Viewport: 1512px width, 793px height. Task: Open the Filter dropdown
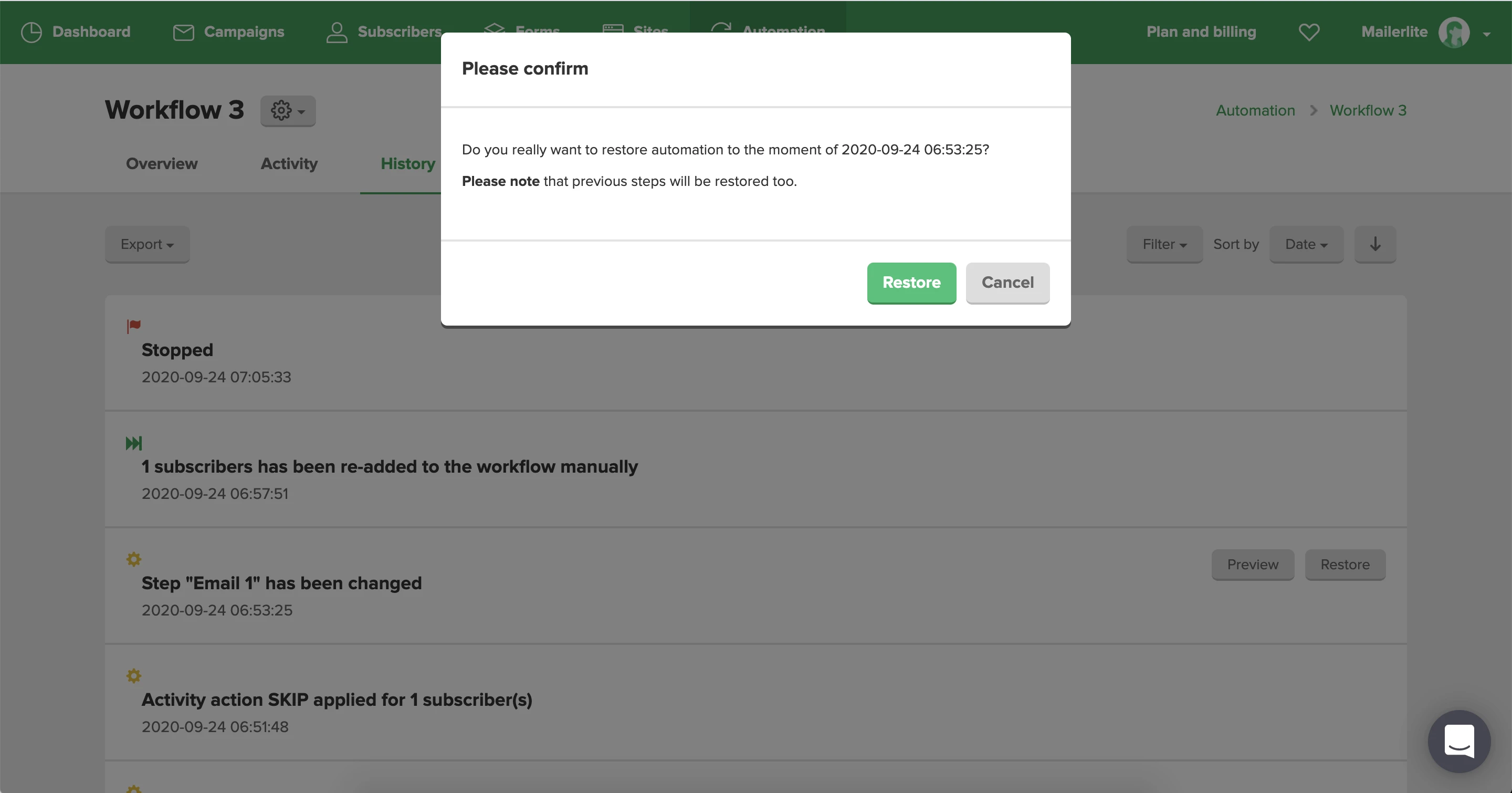(x=1164, y=244)
